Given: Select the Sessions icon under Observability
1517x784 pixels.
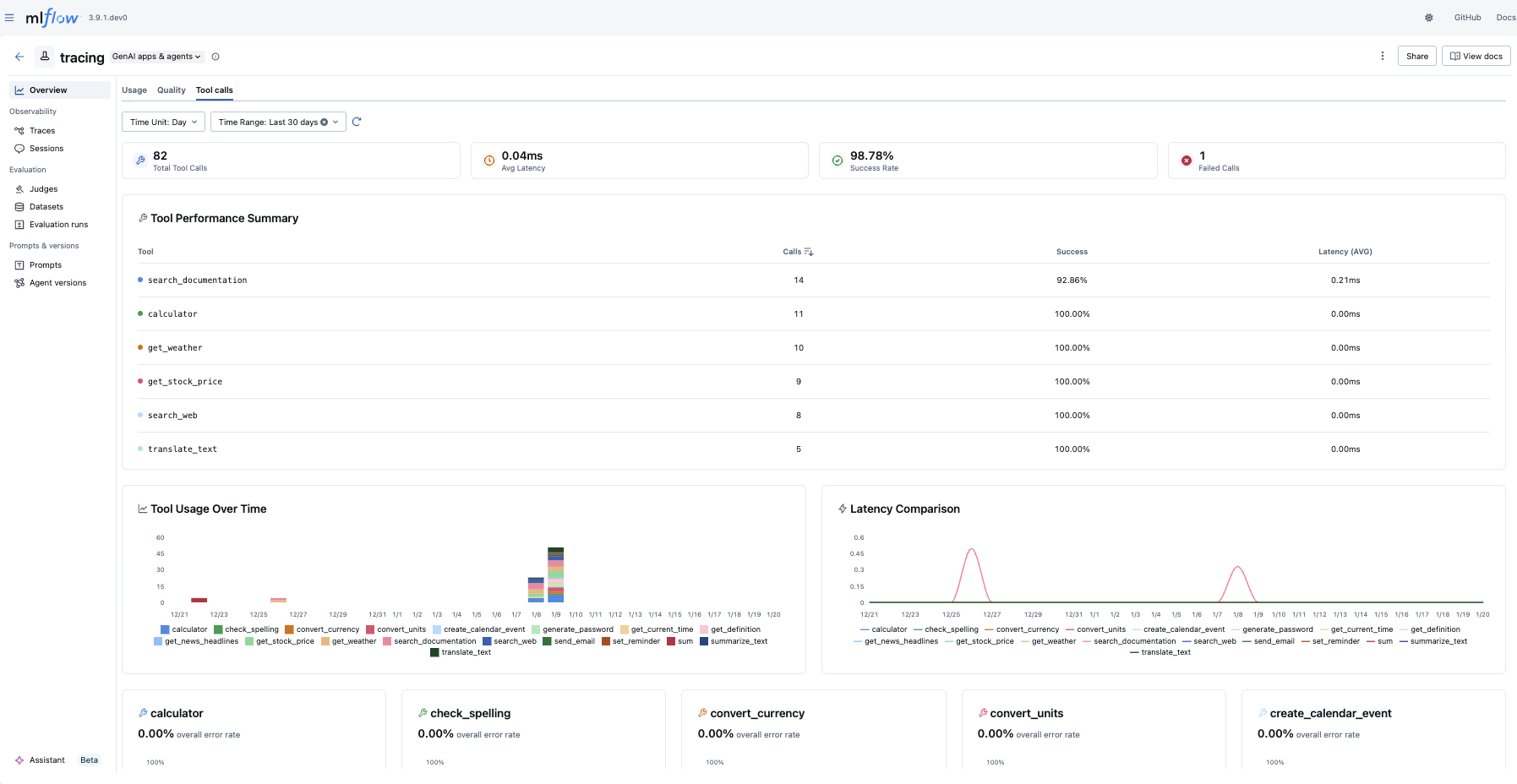Looking at the screenshot, I should (20, 149).
